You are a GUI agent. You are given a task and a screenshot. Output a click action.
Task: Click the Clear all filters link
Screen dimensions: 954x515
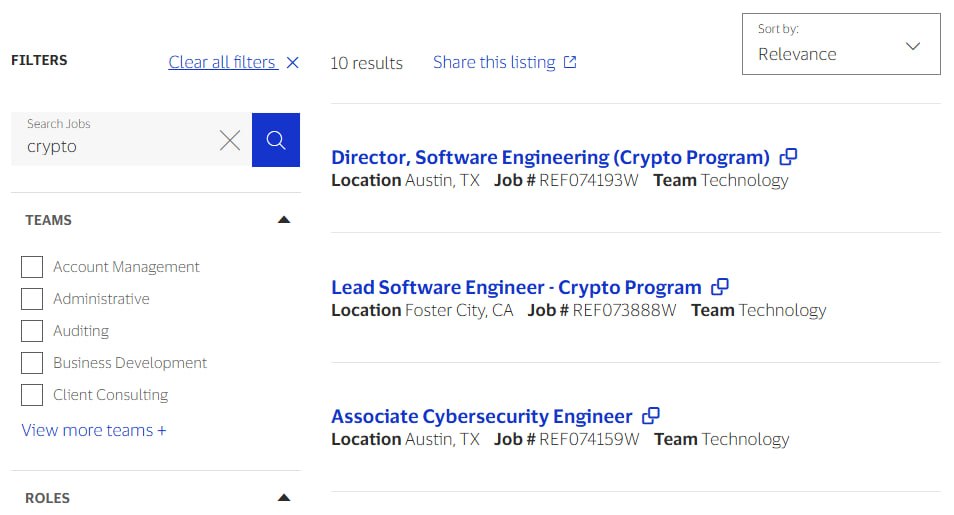pyautogui.click(x=222, y=63)
